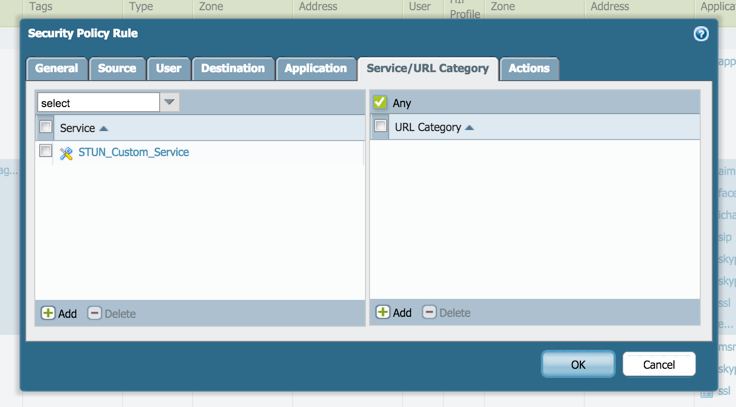Image resolution: width=736 pixels, height=407 pixels.
Task: Click the URL Category column header text
Action: [428, 127]
